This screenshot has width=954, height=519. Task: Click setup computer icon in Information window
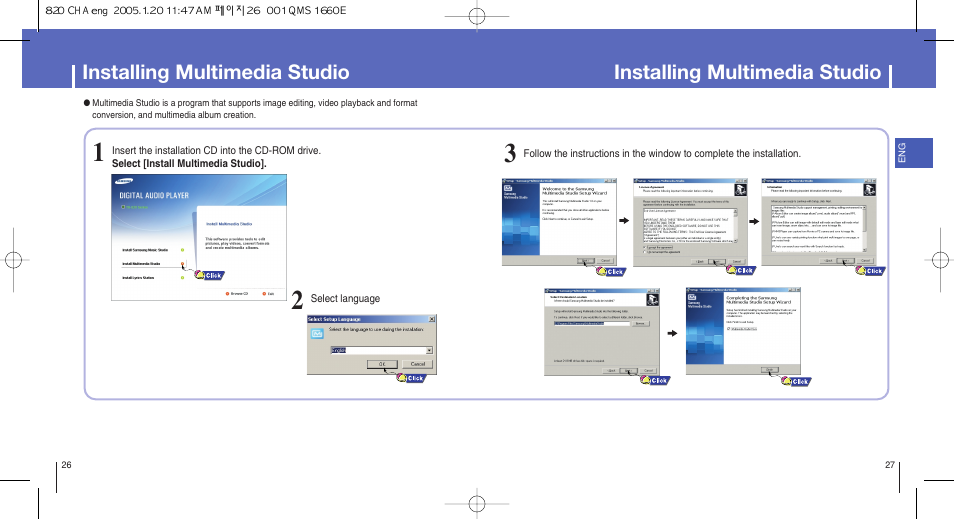(869, 190)
